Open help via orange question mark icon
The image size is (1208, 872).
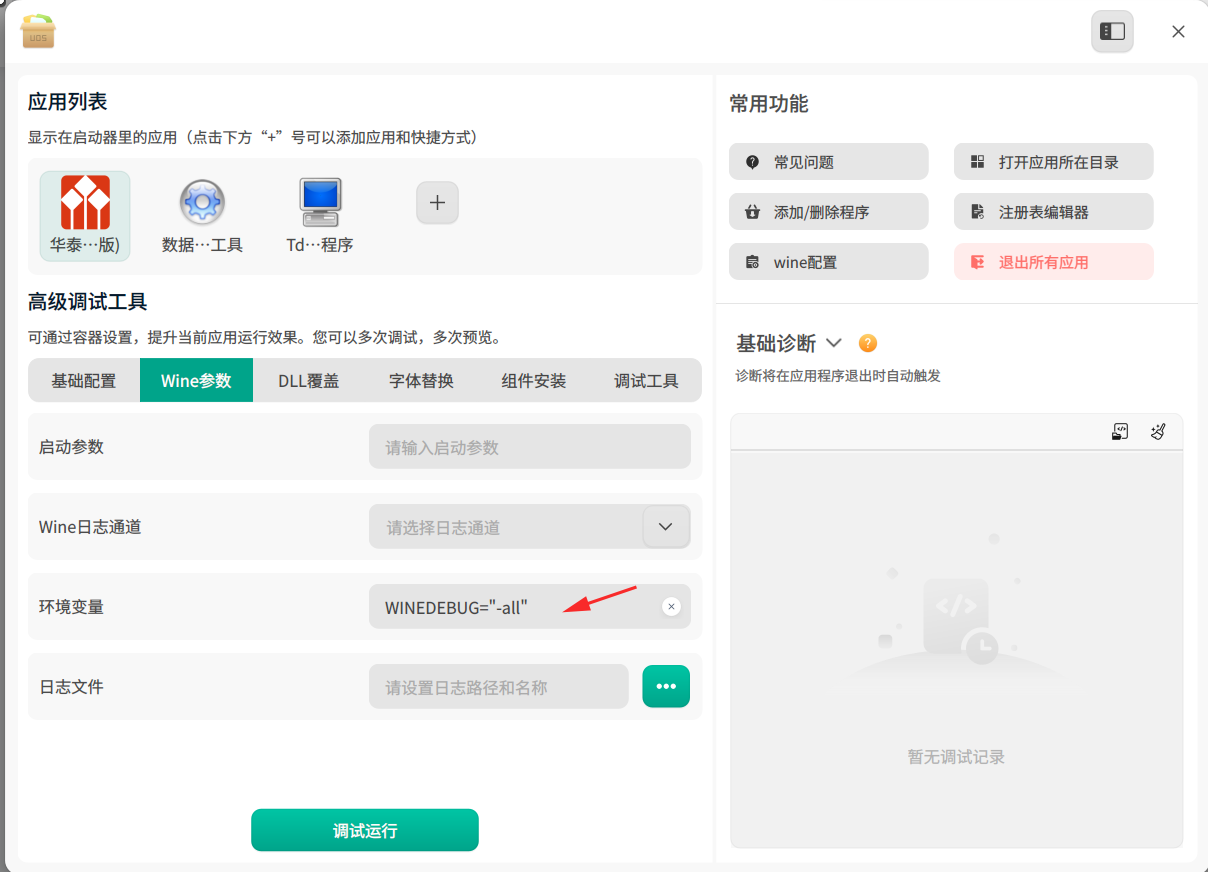868,343
